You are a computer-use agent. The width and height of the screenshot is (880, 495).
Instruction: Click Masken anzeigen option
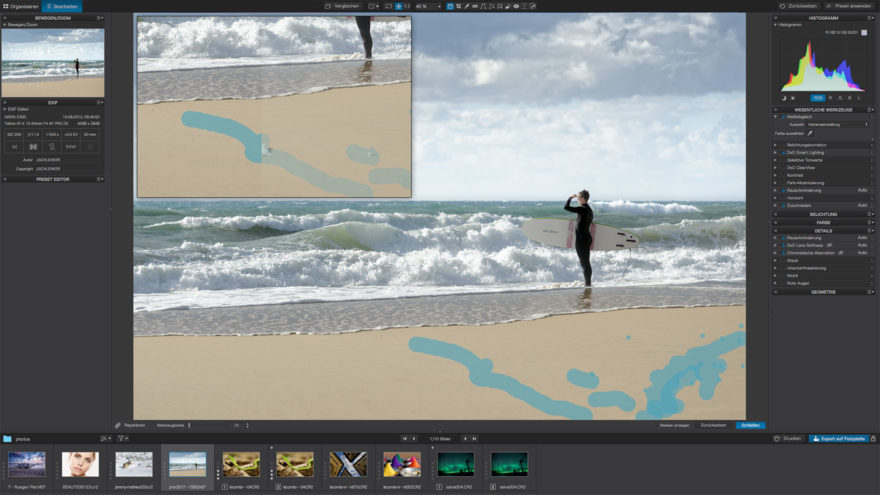pos(672,425)
